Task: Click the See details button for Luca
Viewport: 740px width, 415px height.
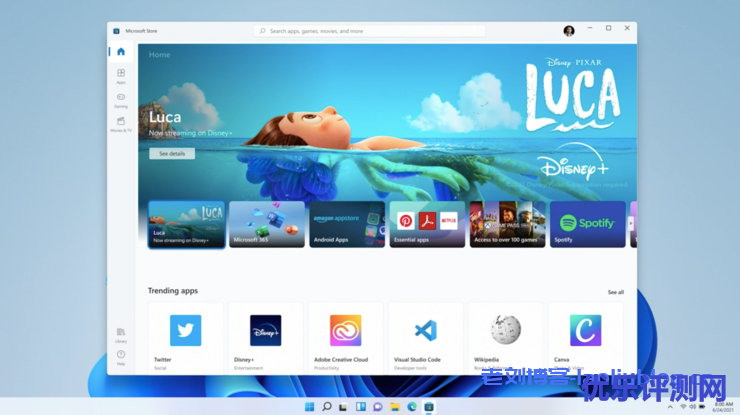Action: click(171, 154)
